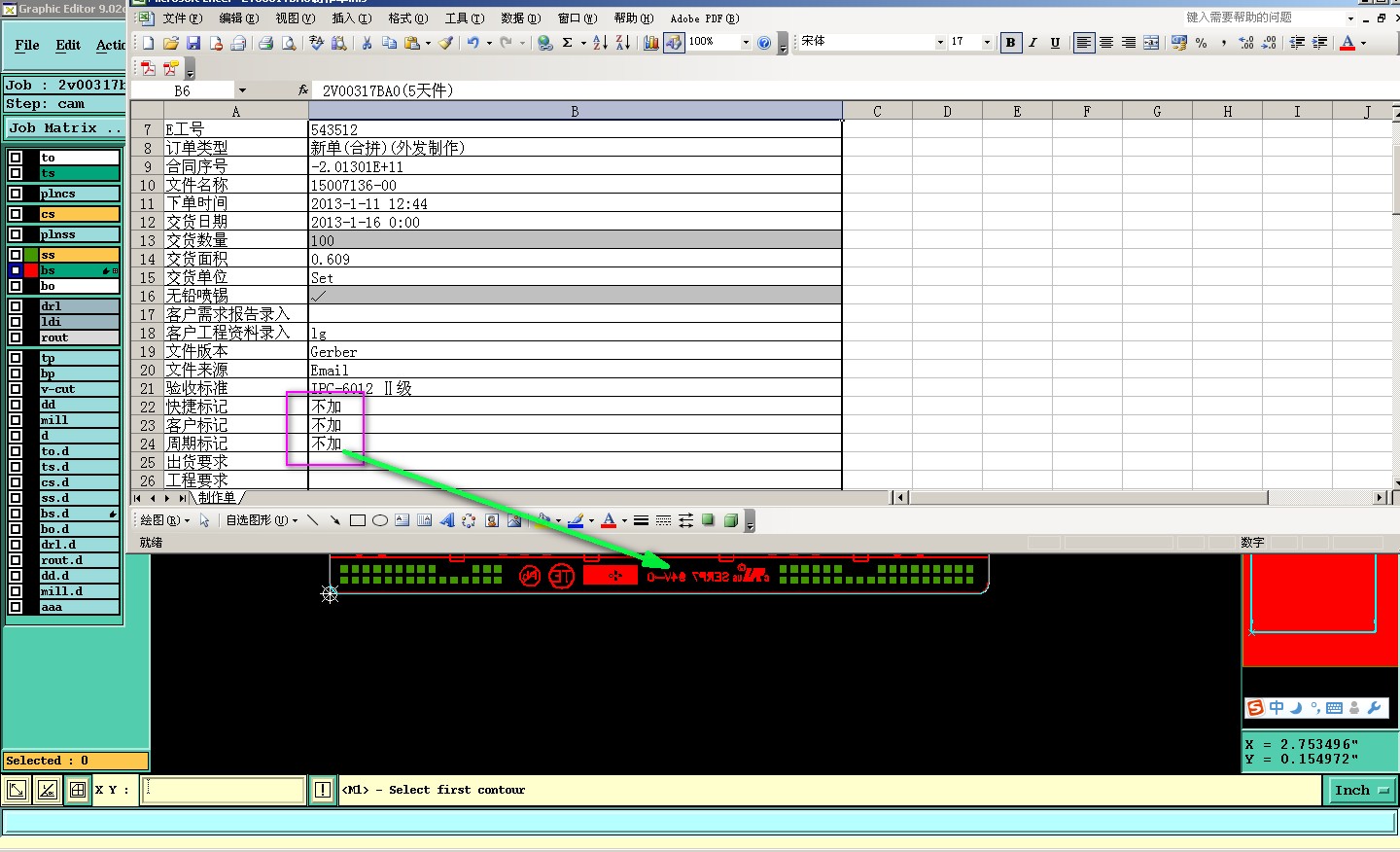Use the Format Painter brush icon

click(x=445, y=43)
